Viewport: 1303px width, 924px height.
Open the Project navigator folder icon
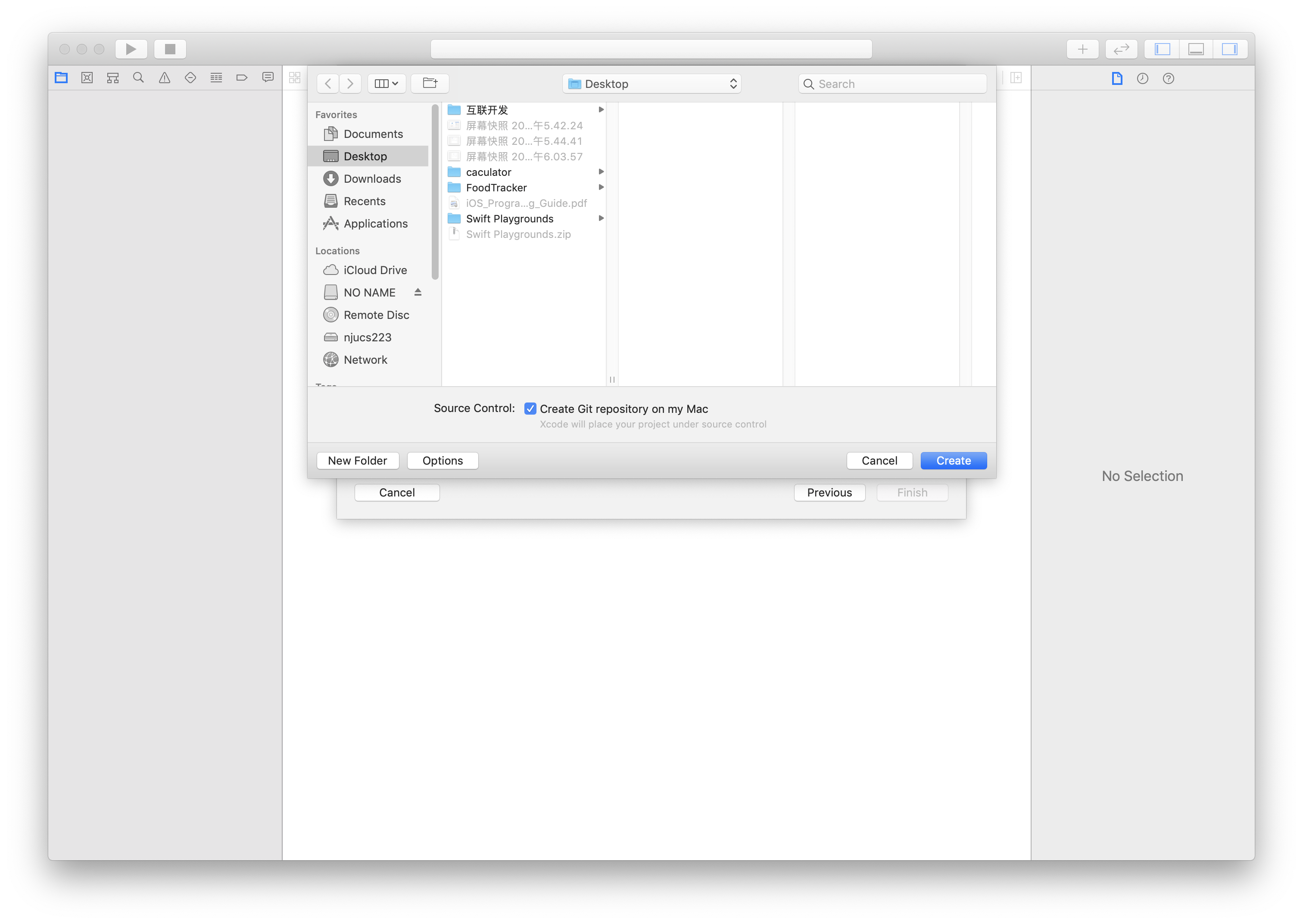[x=62, y=78]
